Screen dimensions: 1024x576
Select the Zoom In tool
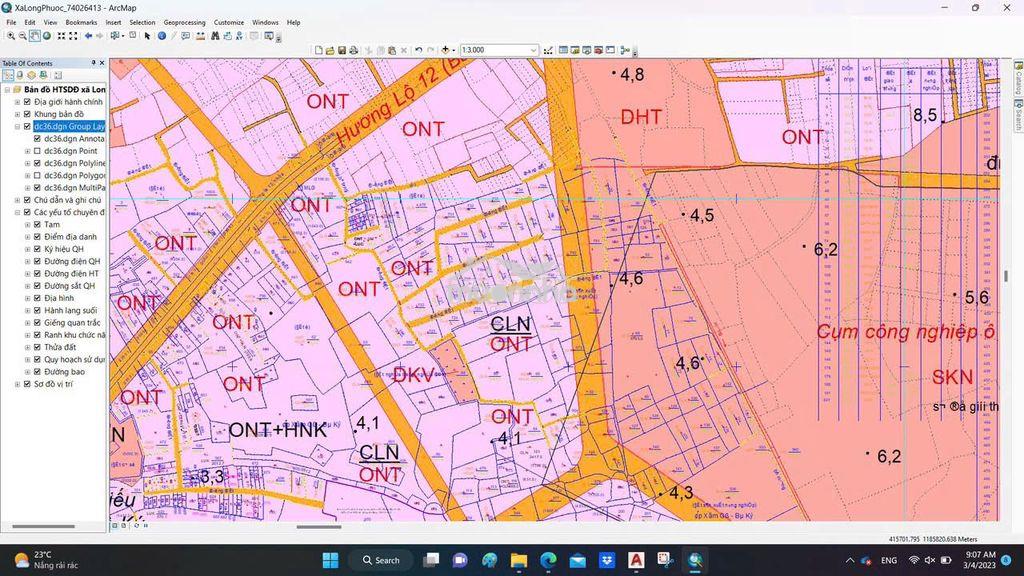pyautogui.click(x=11, y=36)
